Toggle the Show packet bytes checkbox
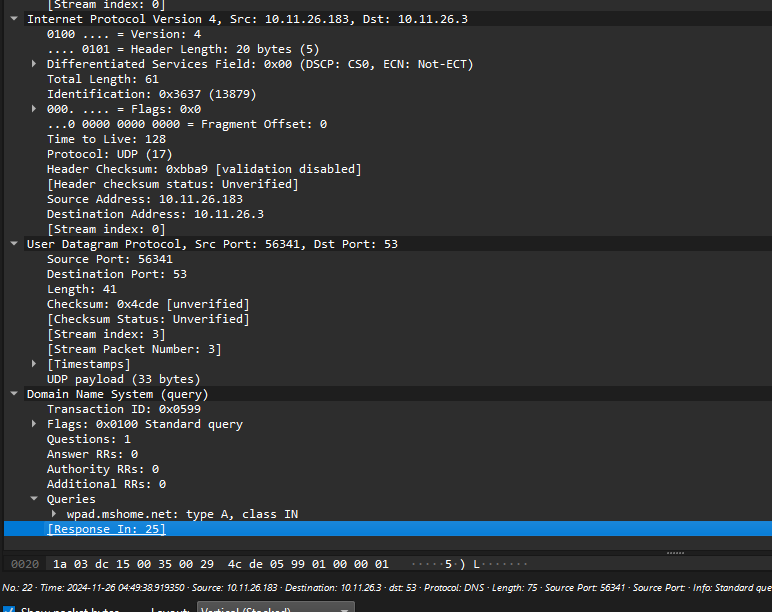 point(9,609)
